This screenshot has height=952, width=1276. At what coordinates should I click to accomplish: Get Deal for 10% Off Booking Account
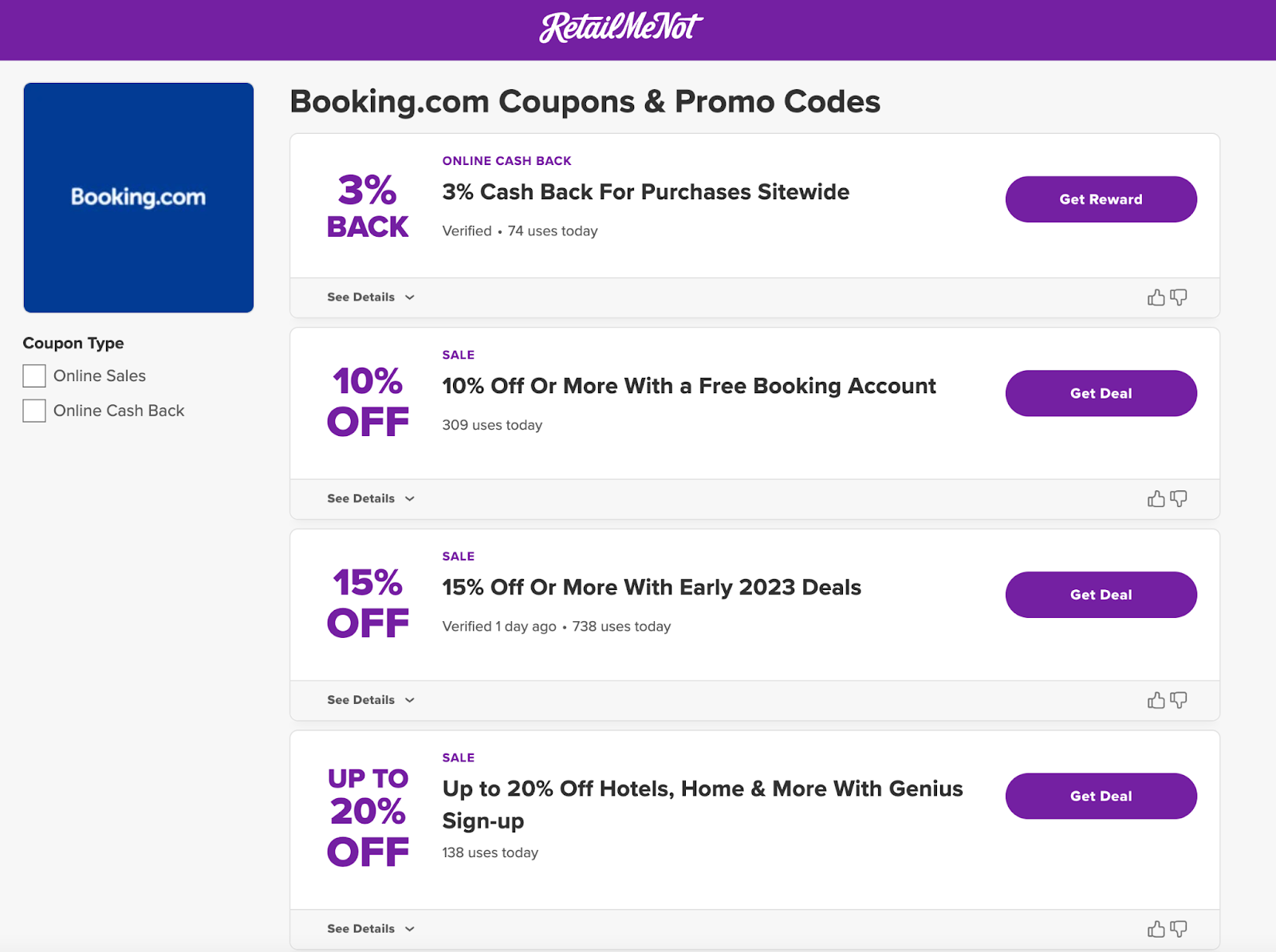click(x=1101, y=393)
